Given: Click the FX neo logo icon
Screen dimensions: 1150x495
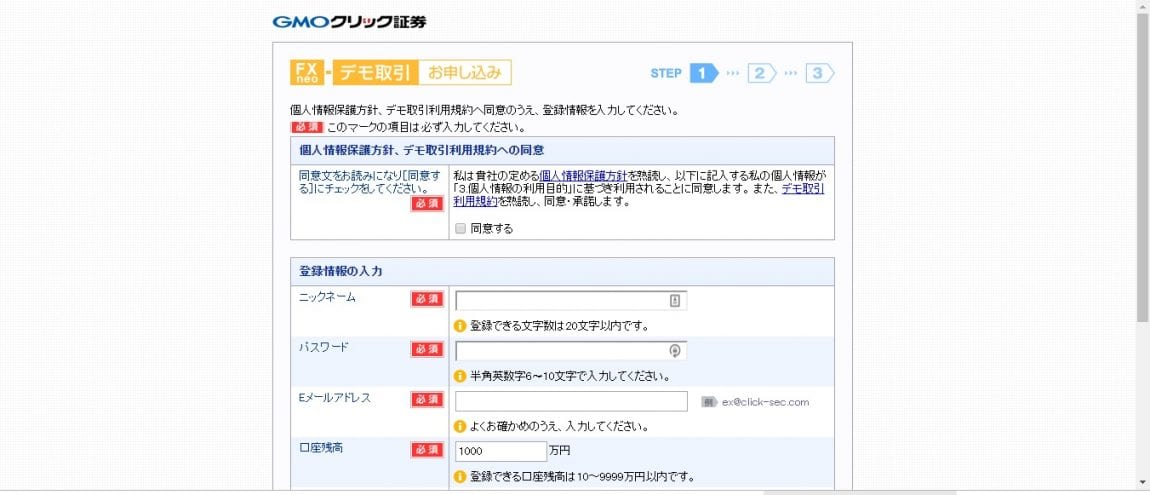Looking at the screenshot, I should 306,73.
